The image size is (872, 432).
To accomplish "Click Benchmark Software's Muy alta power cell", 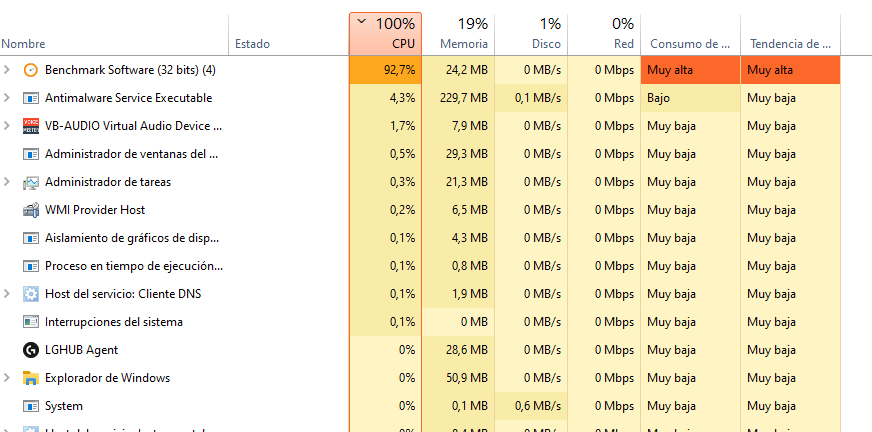I will pos(691,70).
